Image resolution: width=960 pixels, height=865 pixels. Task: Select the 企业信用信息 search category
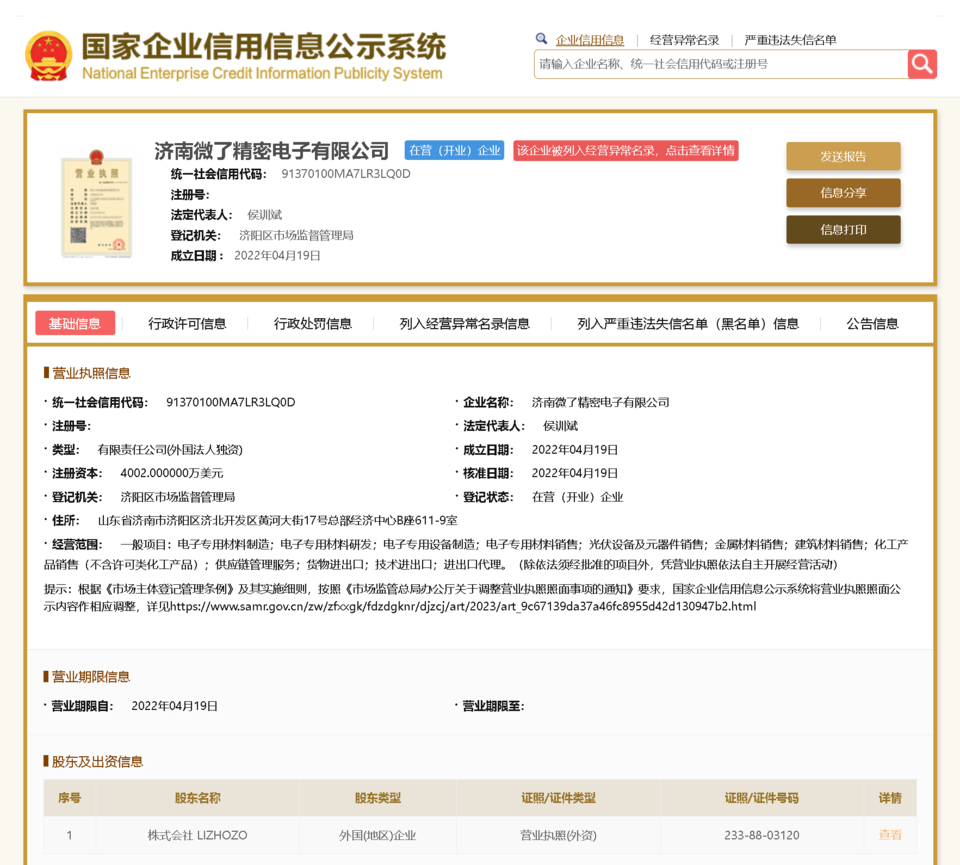click(590, 40)
